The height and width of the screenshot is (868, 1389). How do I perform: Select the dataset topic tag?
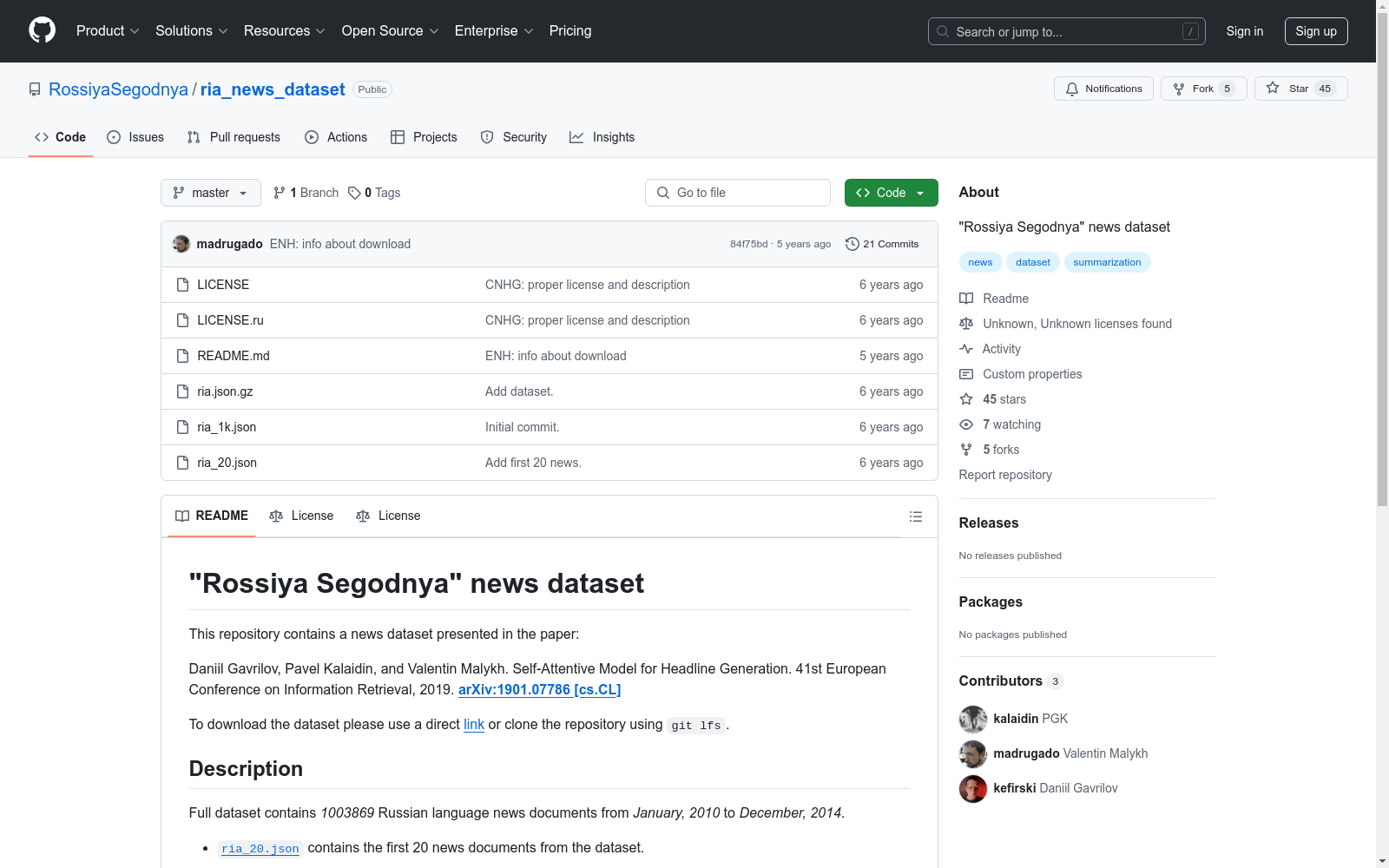1033,262
